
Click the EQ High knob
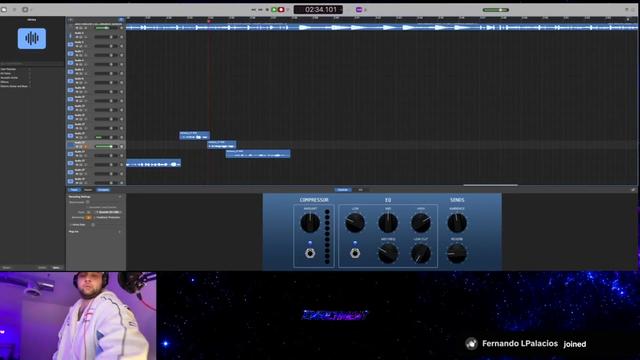[420, 223]
